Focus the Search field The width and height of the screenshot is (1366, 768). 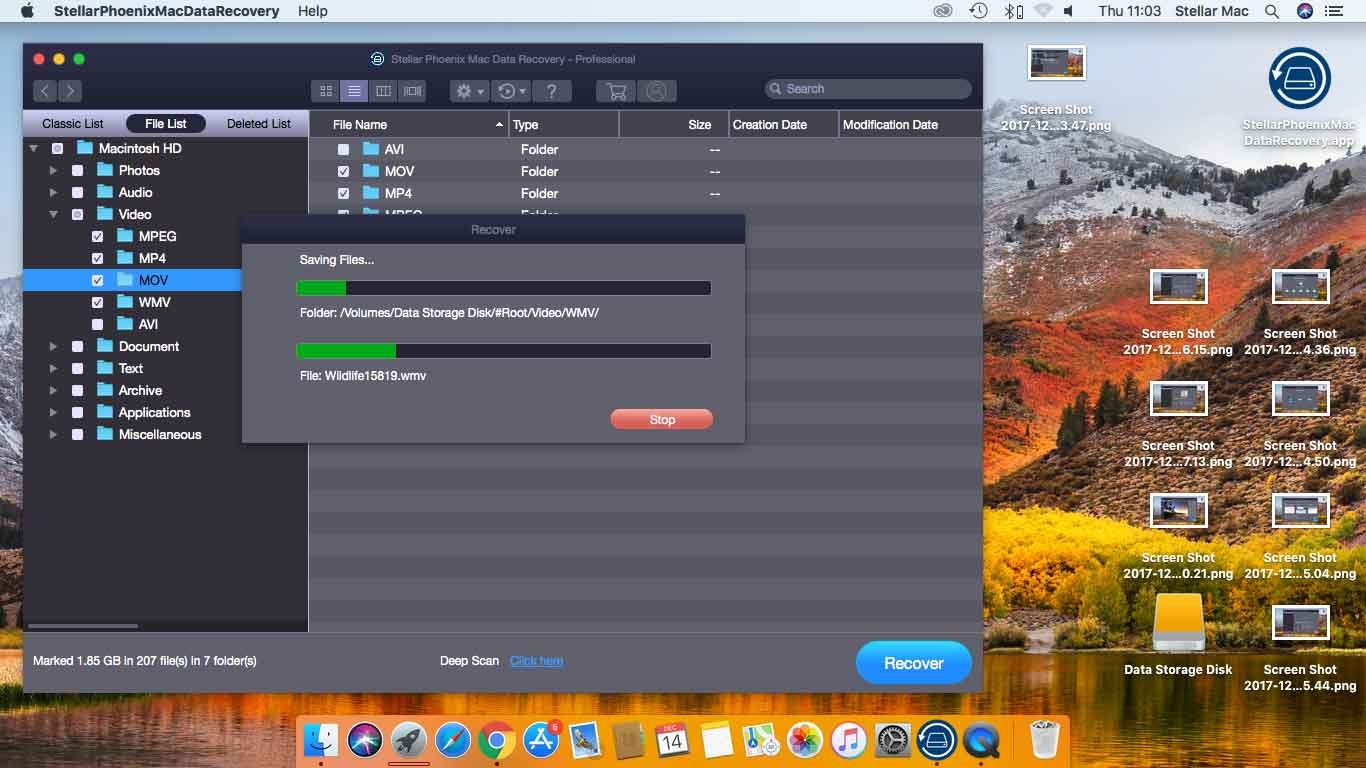point(868,89)
